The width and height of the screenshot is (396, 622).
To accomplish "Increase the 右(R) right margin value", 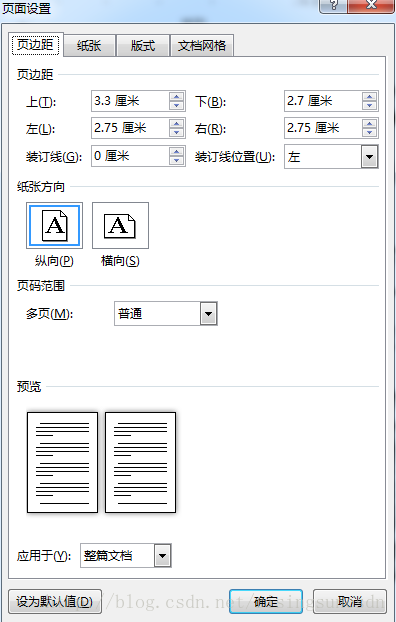I will coord(369,124).
